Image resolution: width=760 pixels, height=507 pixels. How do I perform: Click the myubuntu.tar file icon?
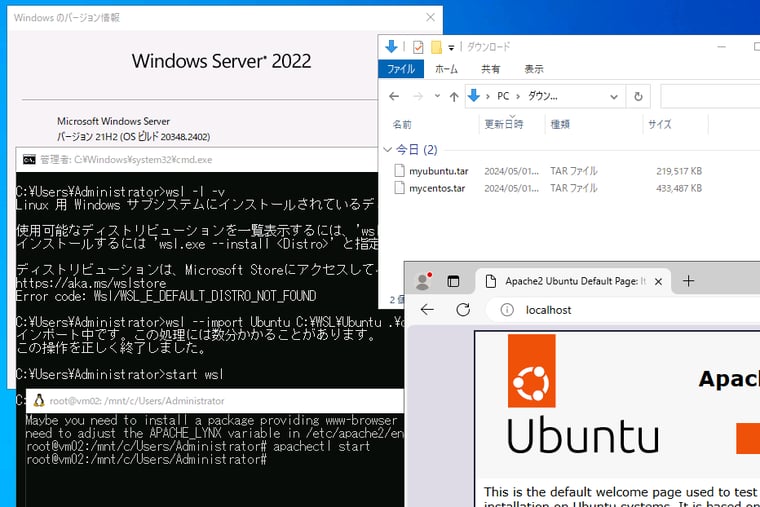[x=399, y=171]
